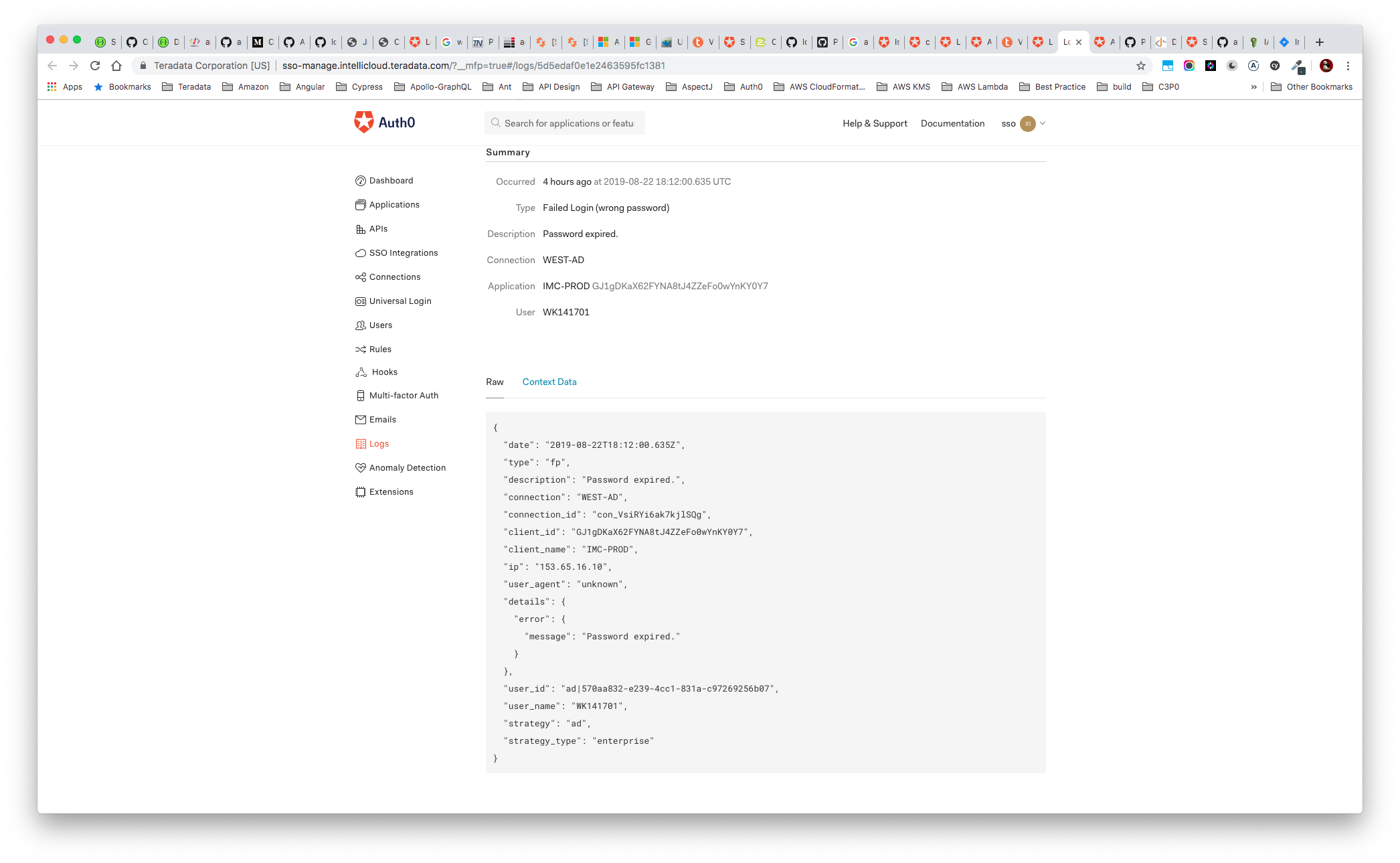Viewport: 1400px width, 863px height.
Task: Switch to the Raw tab
Action: (x=495, y=382)
